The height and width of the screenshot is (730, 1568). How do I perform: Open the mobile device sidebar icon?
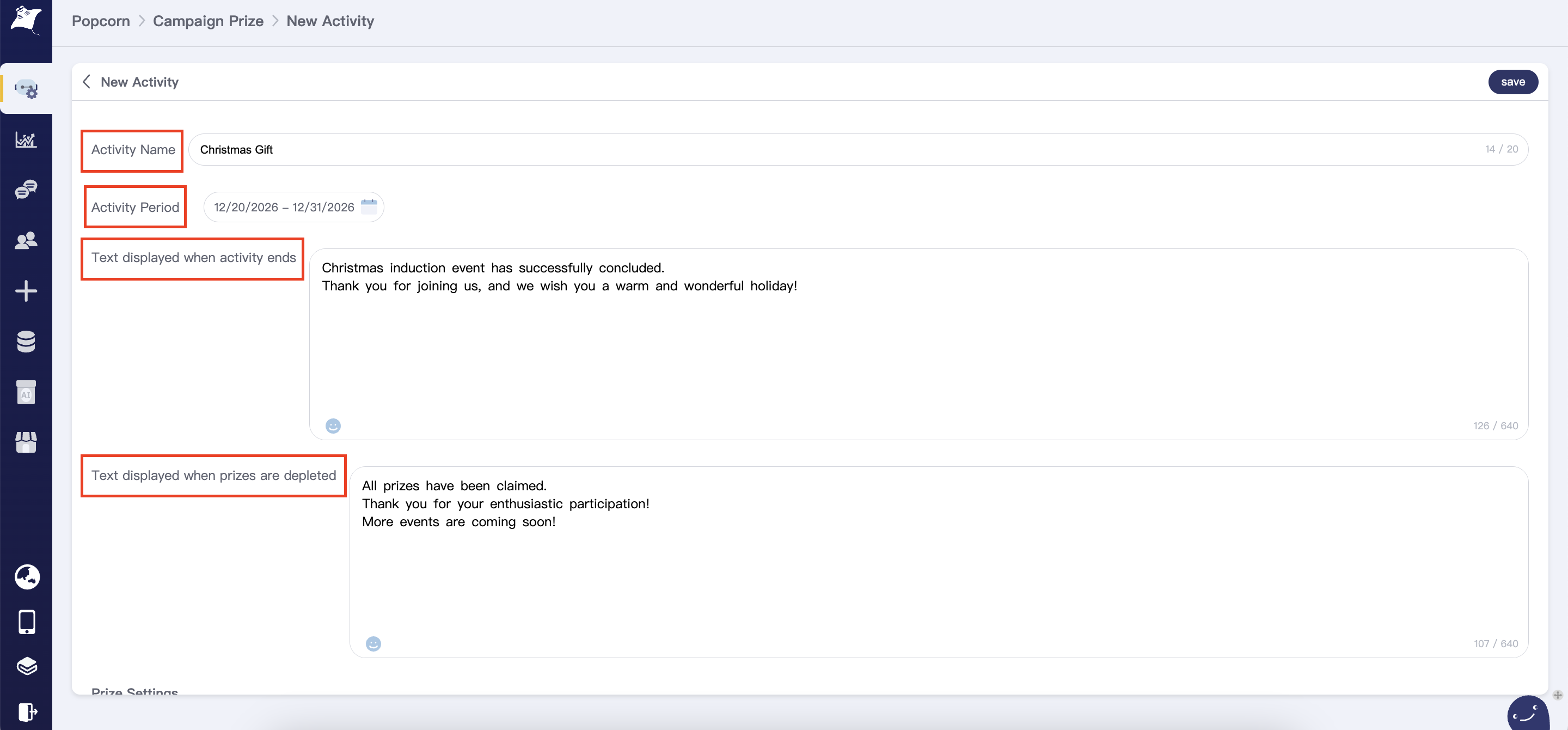pyautogui.click(x=27, y=622)
